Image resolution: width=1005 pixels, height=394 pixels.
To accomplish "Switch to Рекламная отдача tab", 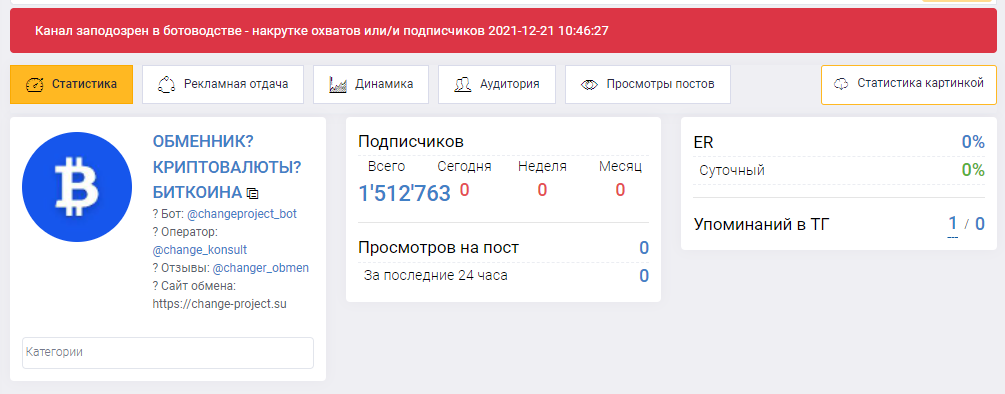I will [x=223, y=84].
